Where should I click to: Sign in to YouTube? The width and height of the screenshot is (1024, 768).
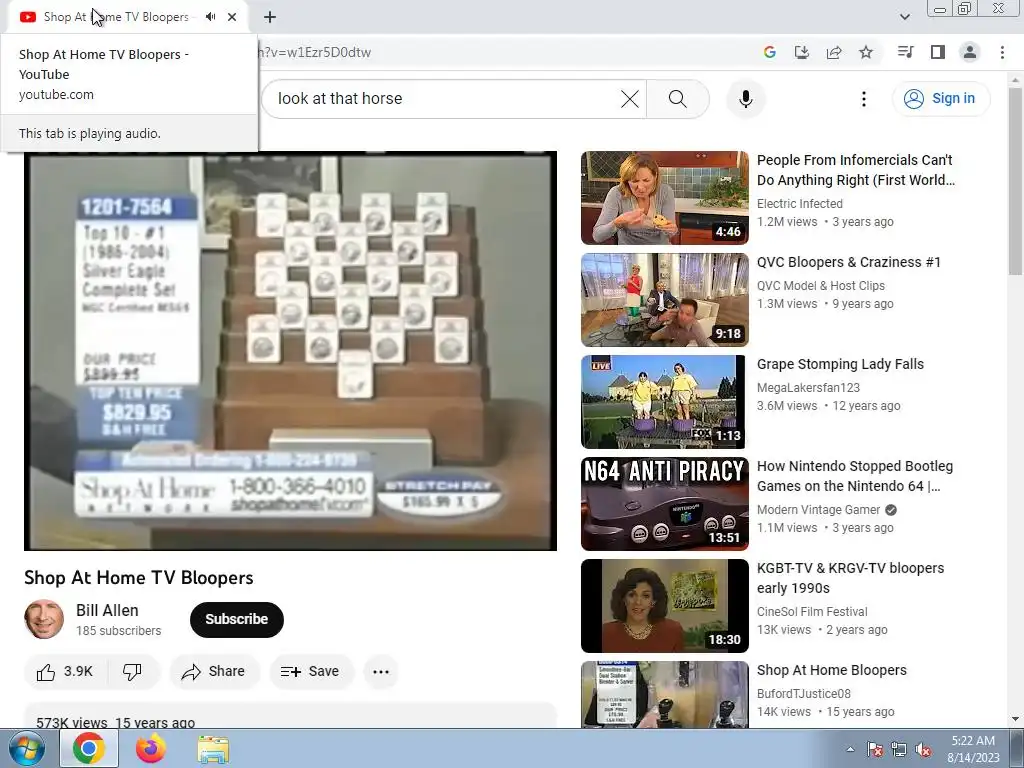pos(941,99)
